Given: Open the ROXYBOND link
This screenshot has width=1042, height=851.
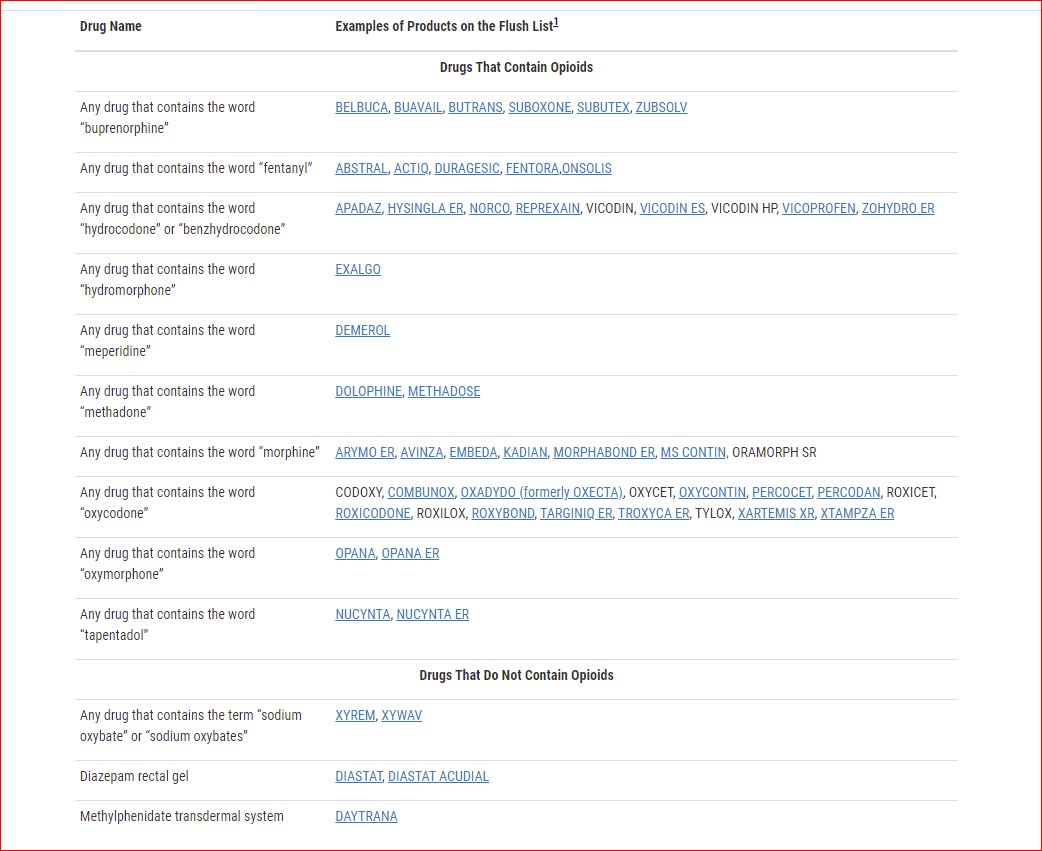Looking at the screenshot, I should (x=503, y=514).
